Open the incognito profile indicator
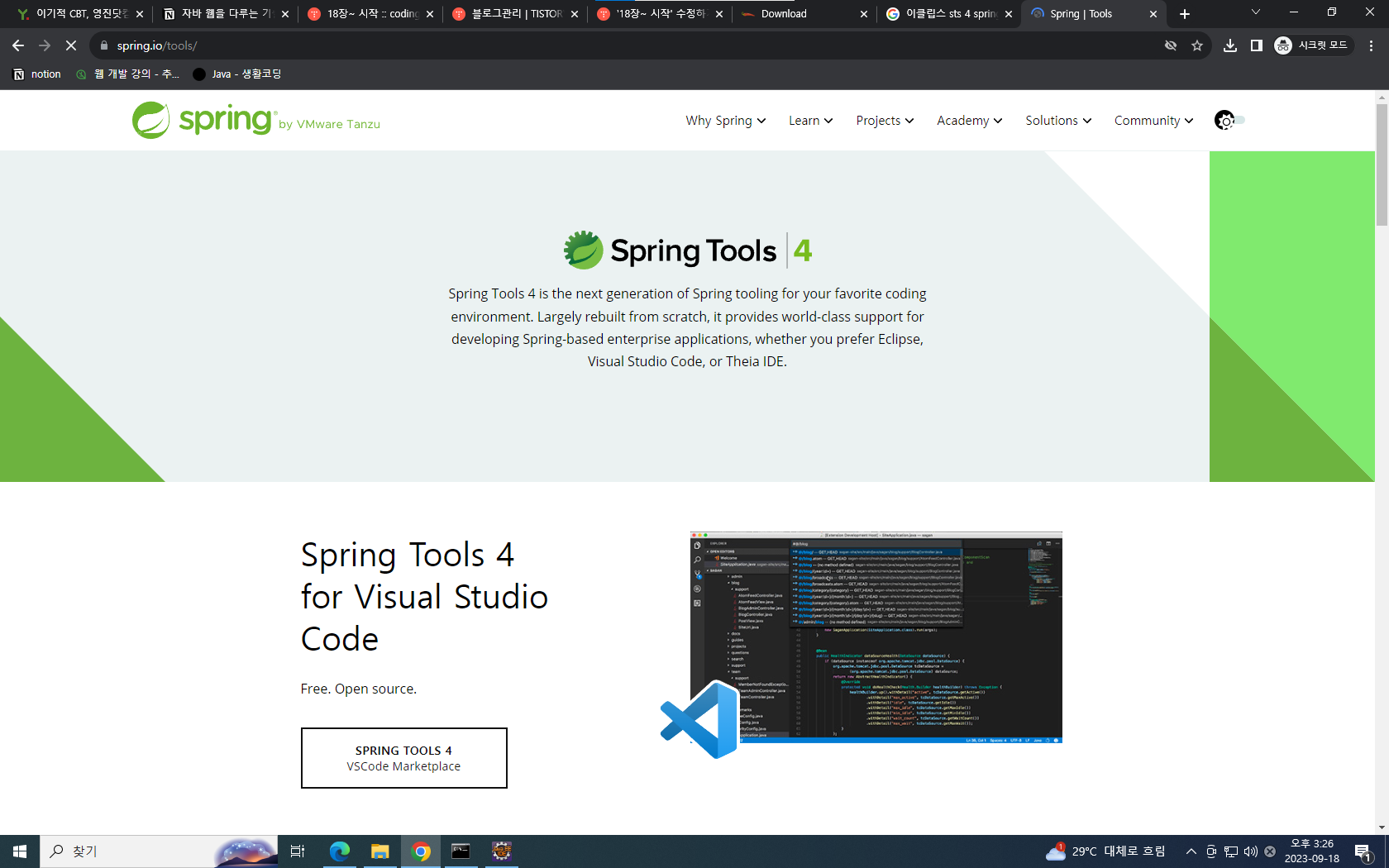The width and height of the screenshot is (1389, 868). (1312, 45)
